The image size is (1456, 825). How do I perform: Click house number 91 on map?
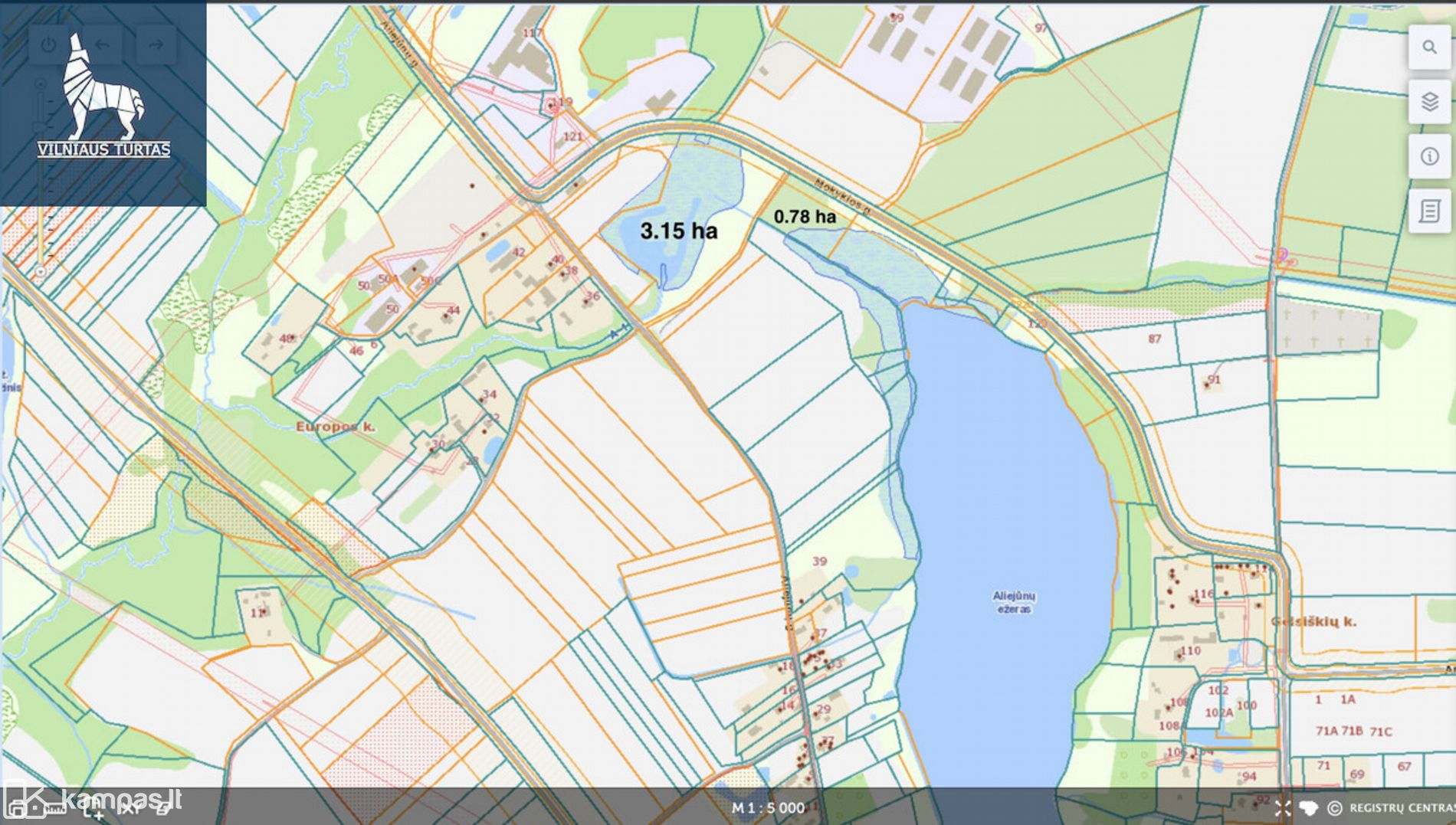tap(1214, 380)
